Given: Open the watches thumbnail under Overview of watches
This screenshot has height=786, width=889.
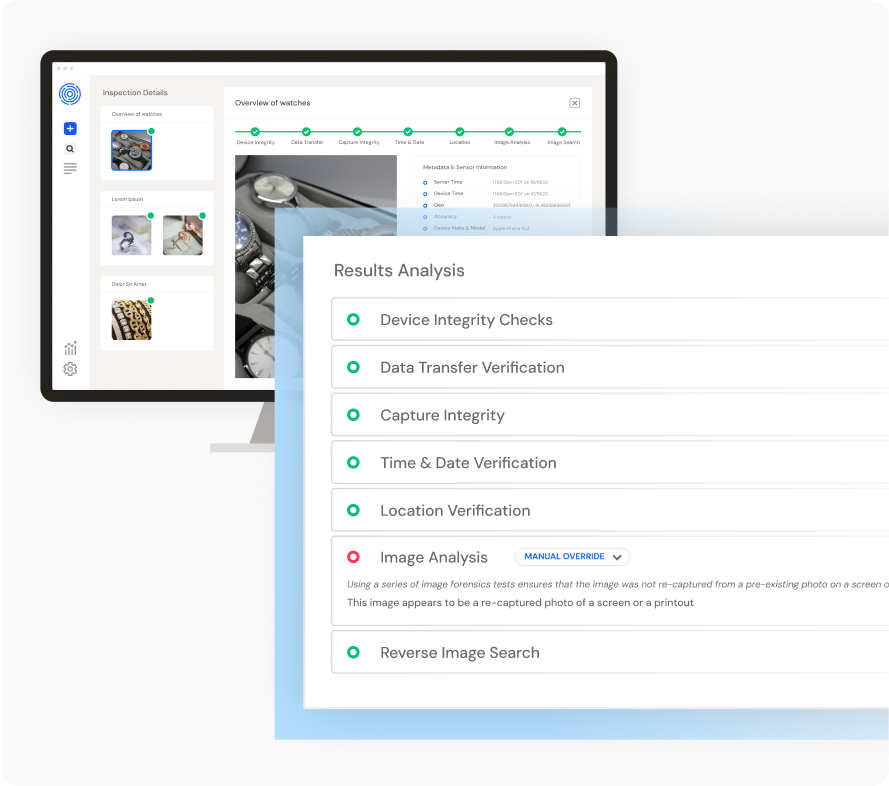Looking at the screenshot, I should (x=132, y=150).
